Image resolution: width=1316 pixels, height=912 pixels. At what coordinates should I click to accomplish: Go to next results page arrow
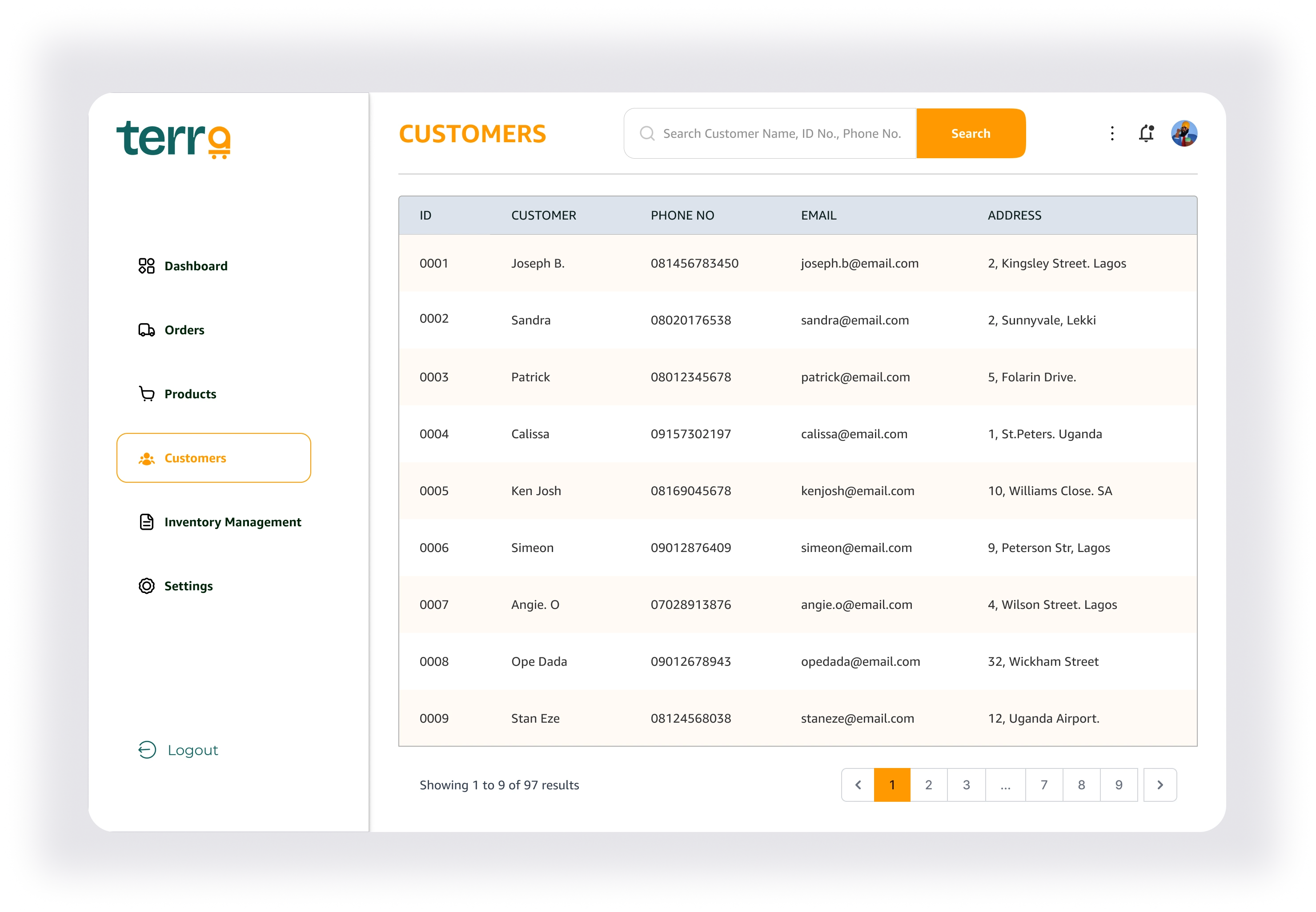coord(1160,784)
